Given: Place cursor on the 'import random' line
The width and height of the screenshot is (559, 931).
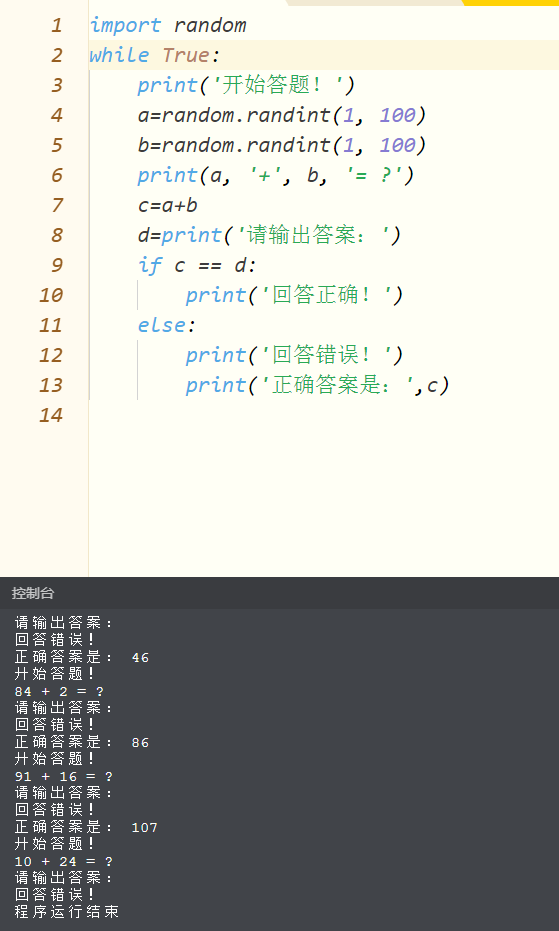Looking at the screenshot, I should (168, 26).
